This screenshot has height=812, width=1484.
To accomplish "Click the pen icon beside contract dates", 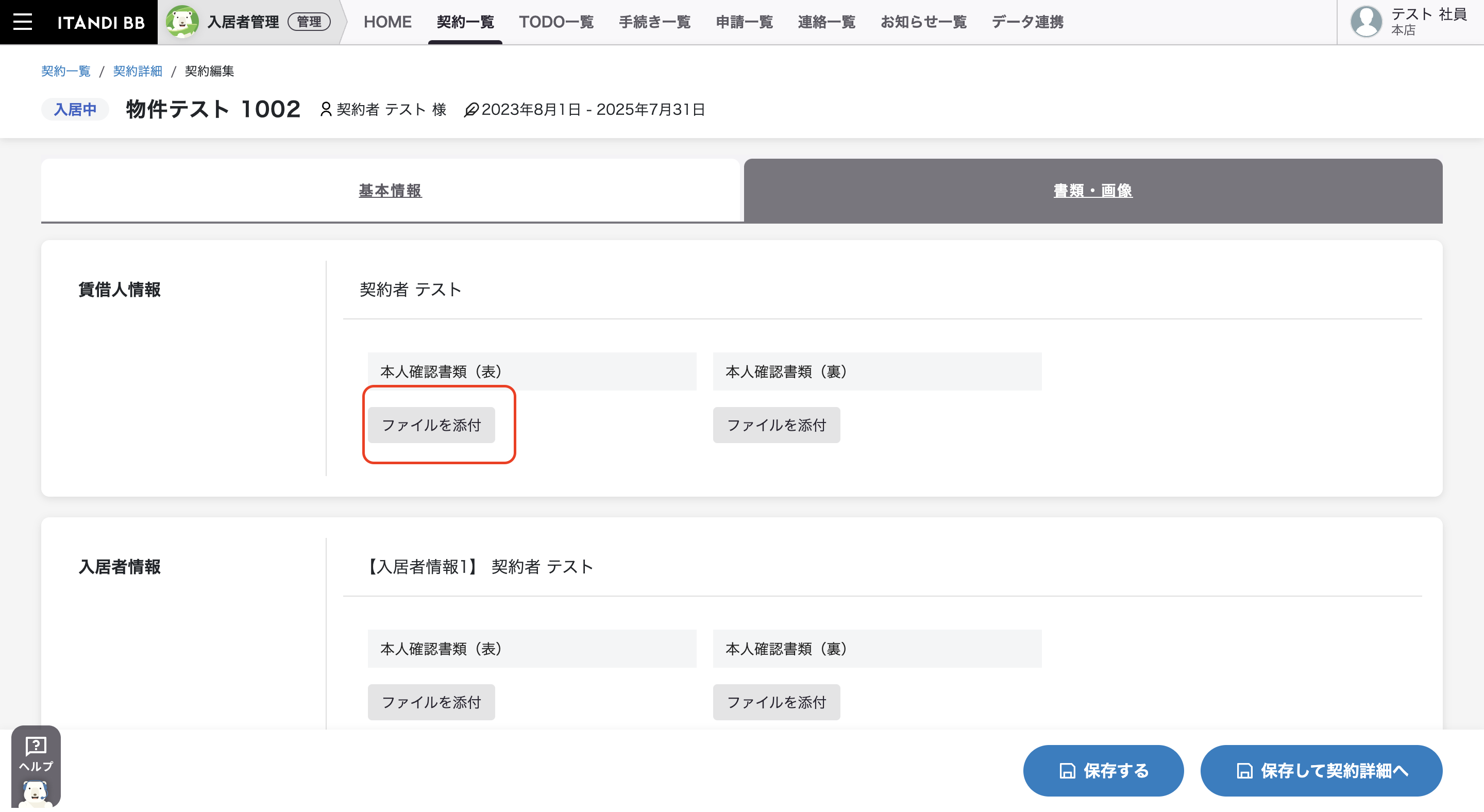I will click(471, 109).
